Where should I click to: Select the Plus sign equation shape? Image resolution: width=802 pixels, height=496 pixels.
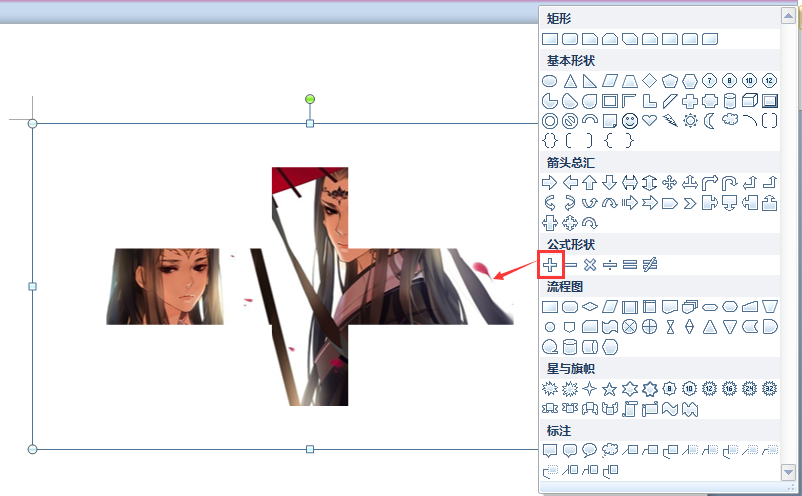tap(550, 265)
